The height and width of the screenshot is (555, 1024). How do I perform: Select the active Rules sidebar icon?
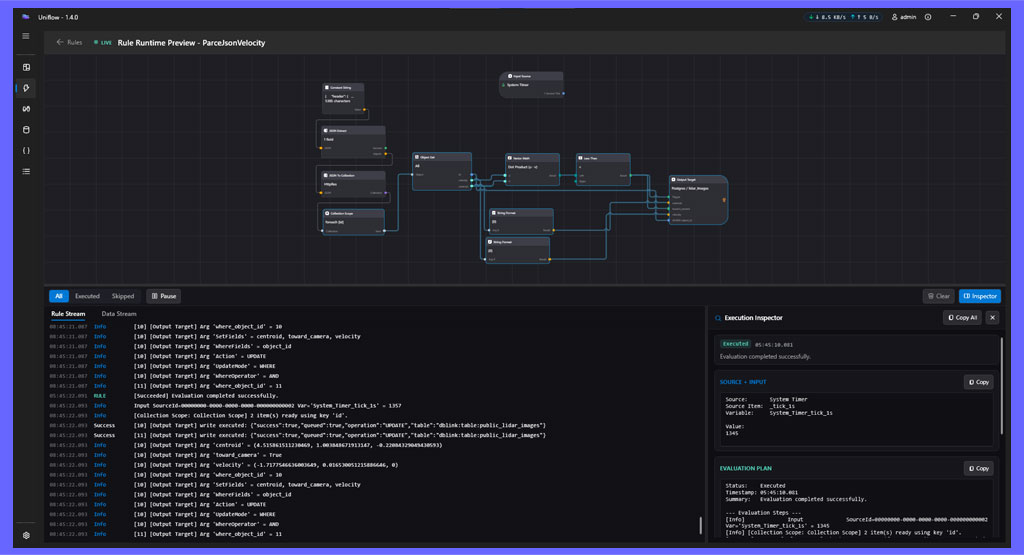26,88
